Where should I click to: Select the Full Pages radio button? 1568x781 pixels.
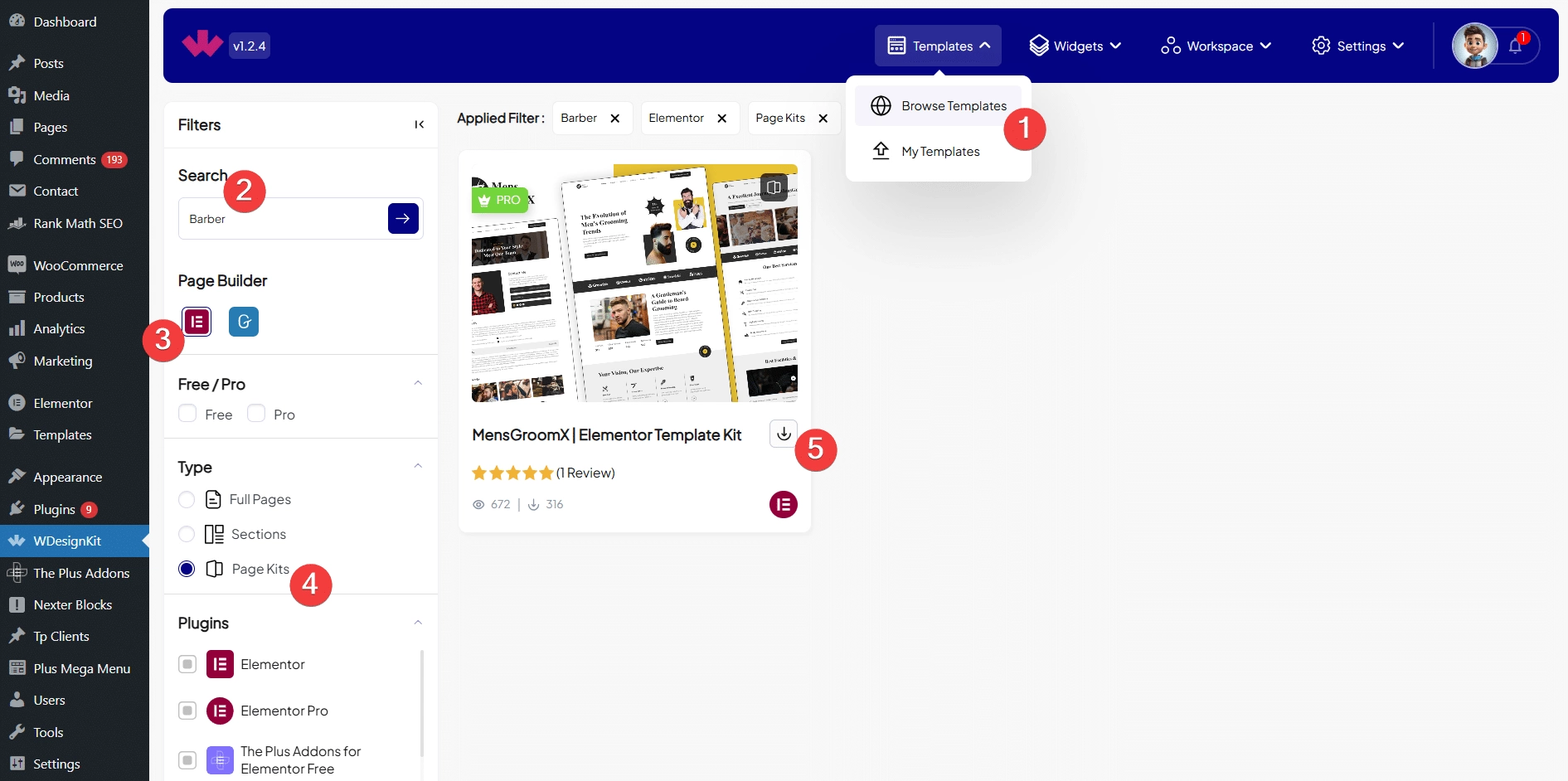pyautogui.click(x=187, y=499)
